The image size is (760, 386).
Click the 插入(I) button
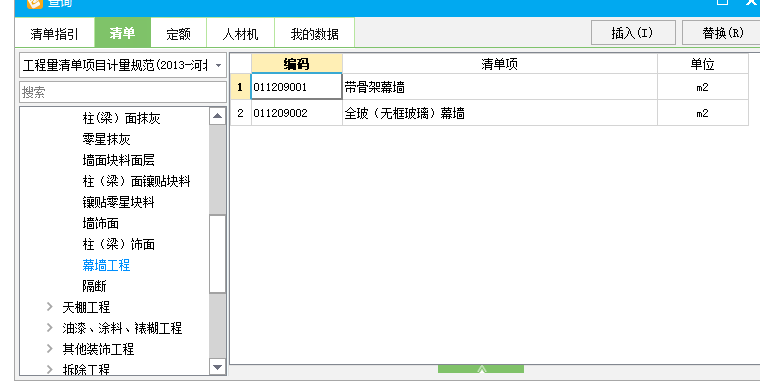633,32
